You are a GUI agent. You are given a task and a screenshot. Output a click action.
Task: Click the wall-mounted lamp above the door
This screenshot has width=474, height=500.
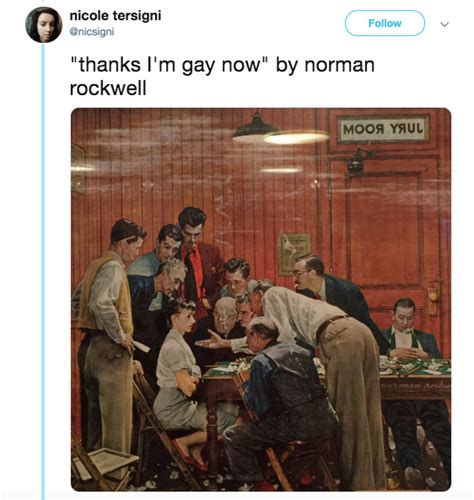click(358, 161)
